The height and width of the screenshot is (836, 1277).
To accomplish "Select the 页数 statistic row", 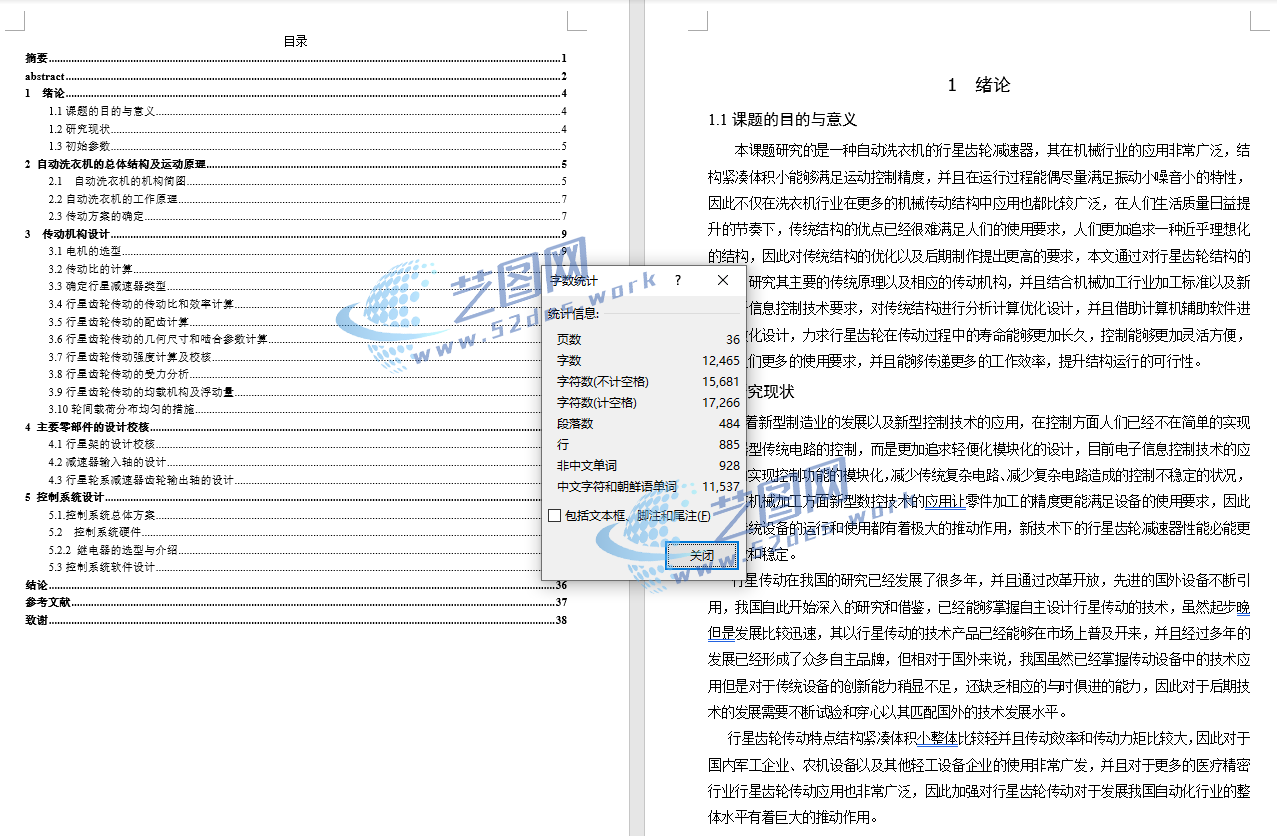I will click(648, 340).
